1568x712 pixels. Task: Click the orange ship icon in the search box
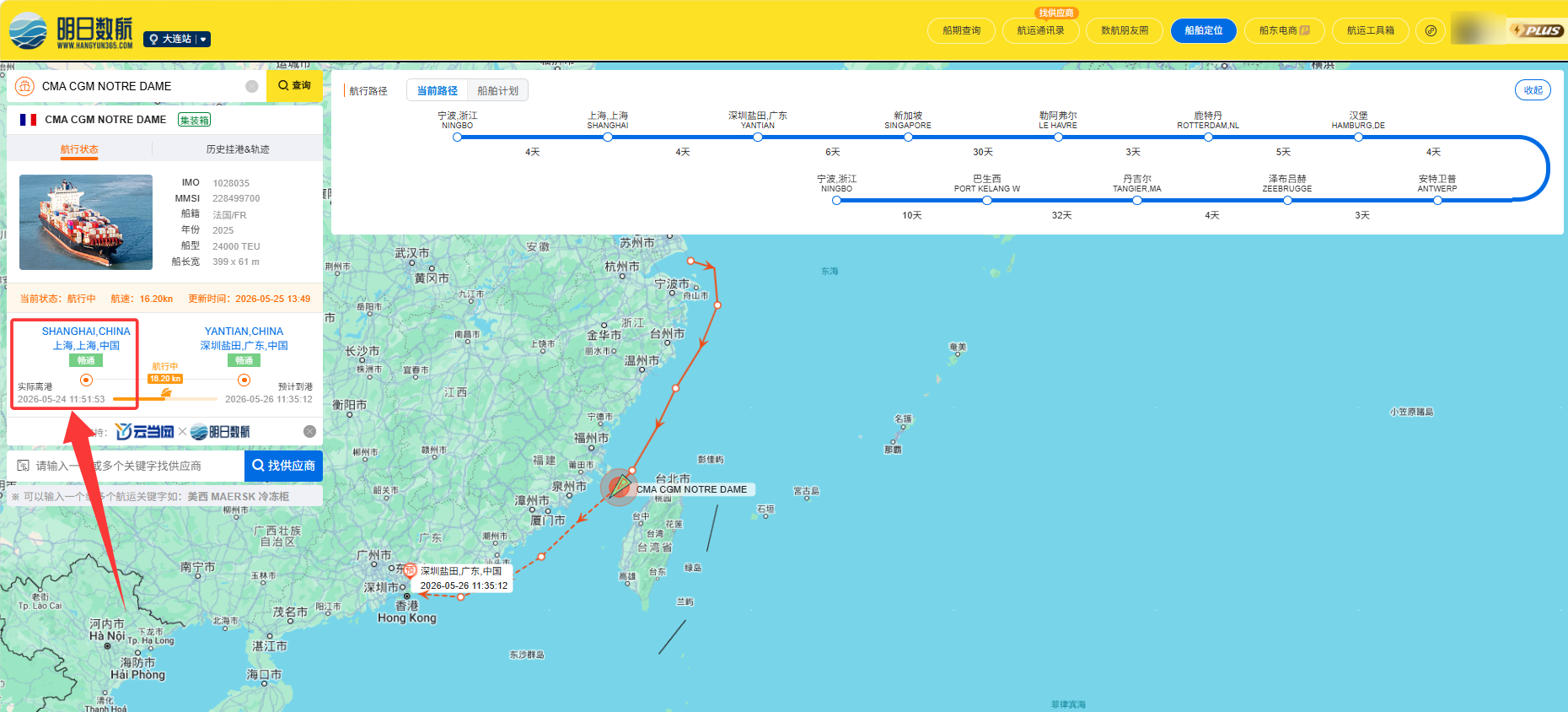[x=24, y=86]
